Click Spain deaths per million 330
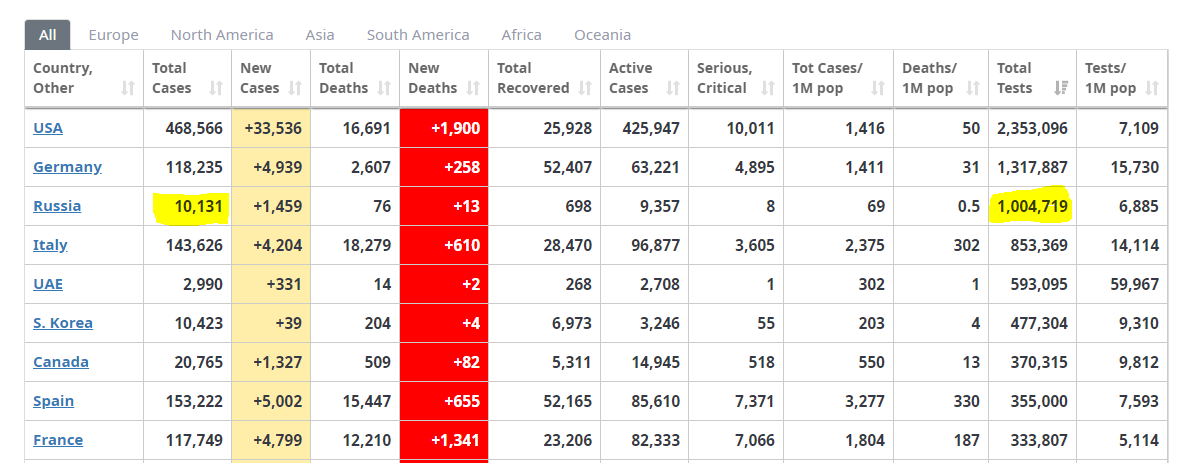This screenshot has height=463, width=1180. point(967,401)
